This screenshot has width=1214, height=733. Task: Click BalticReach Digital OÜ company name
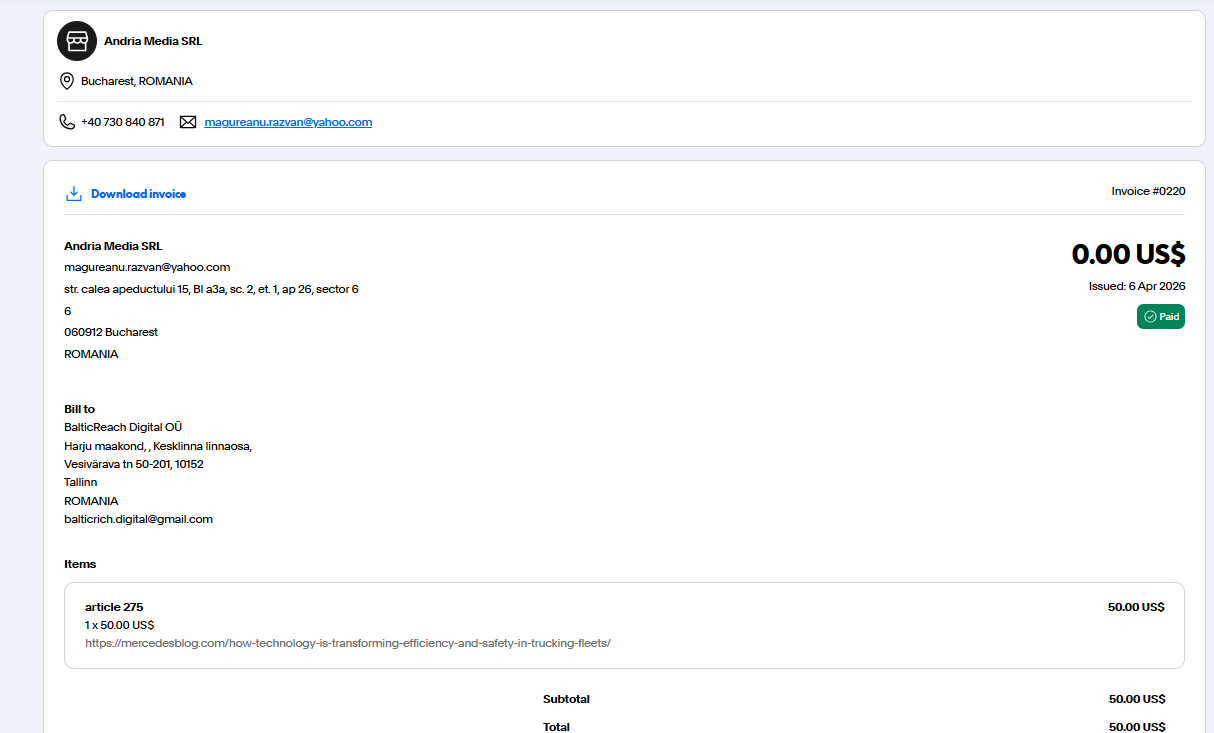point(123,427)
